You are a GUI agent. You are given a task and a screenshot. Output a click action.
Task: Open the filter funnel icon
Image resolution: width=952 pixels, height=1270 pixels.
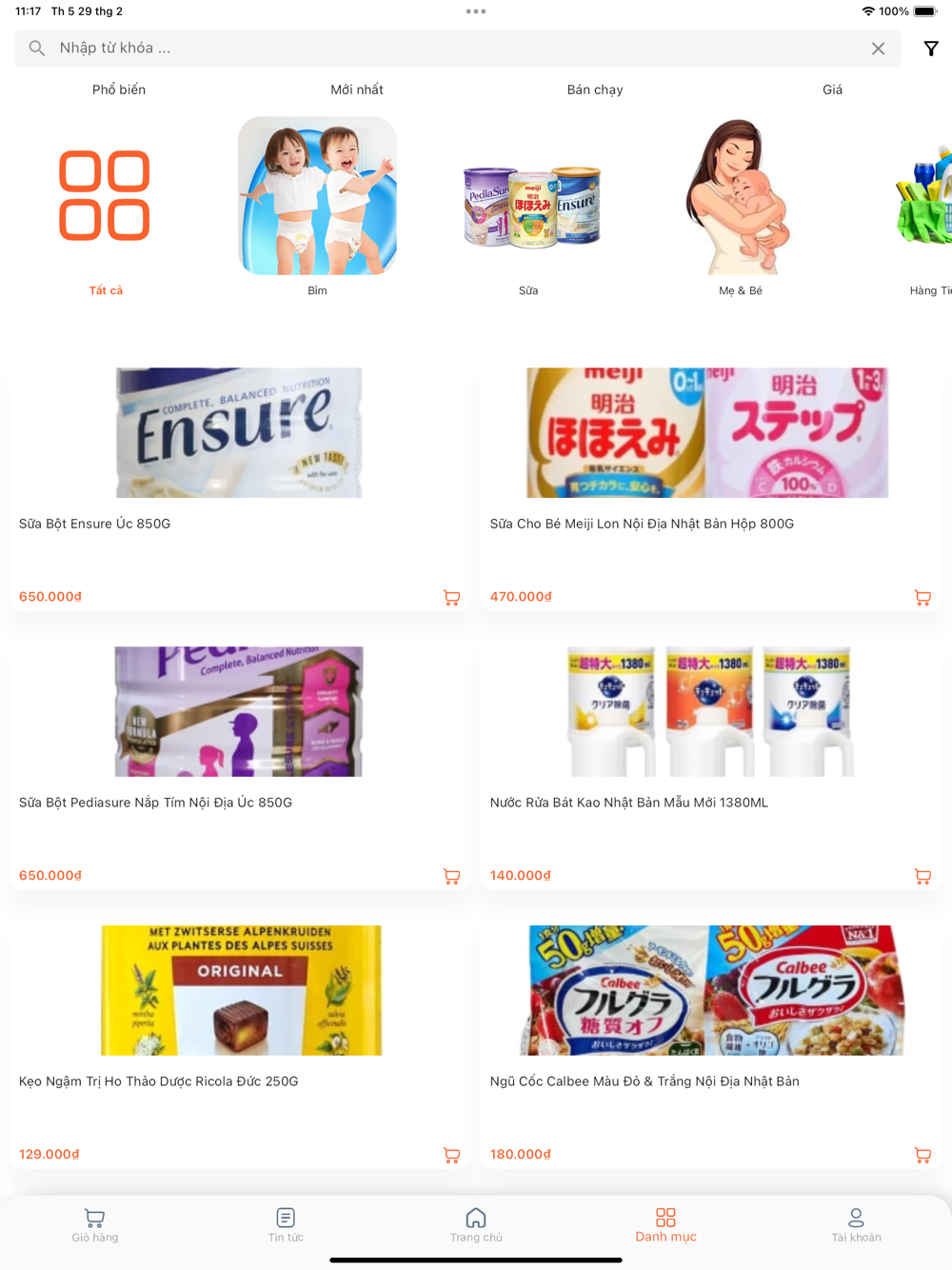point(931,49)
